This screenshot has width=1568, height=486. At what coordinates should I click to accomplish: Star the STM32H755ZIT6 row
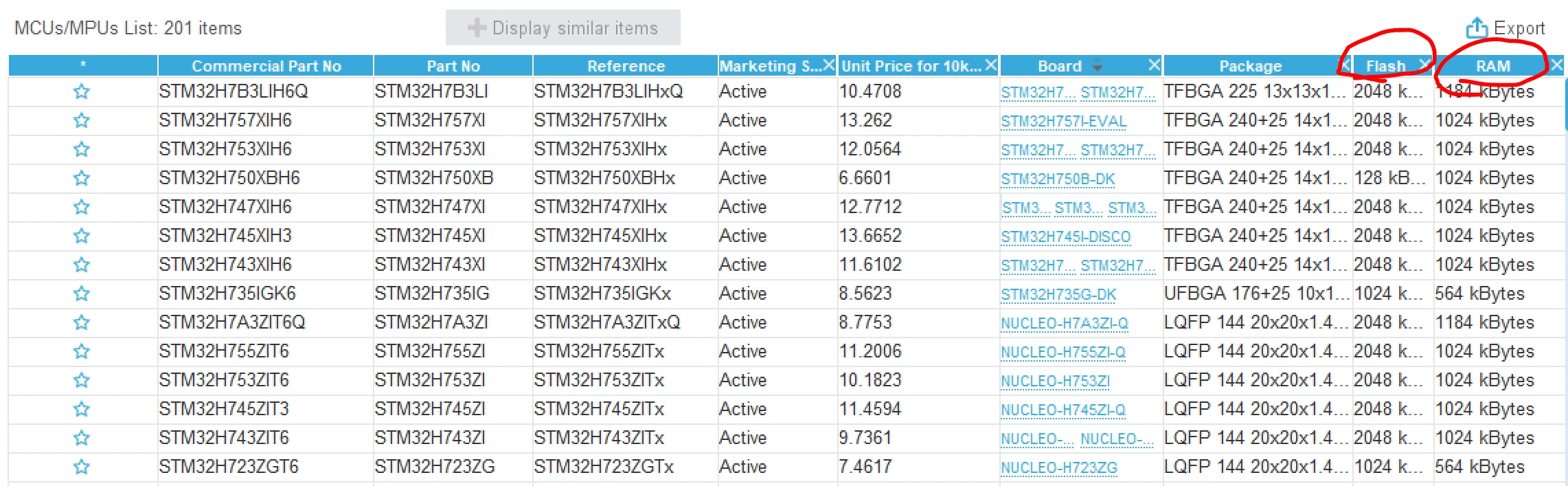[82, 351]
